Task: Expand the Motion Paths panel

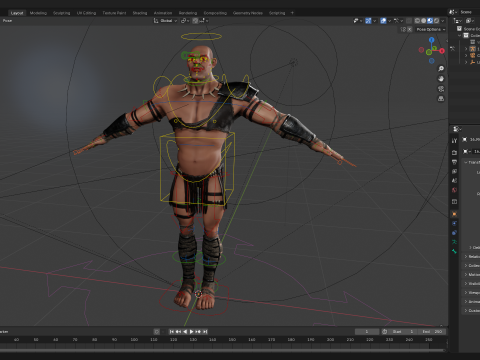Action: click(x=472, y=274)
